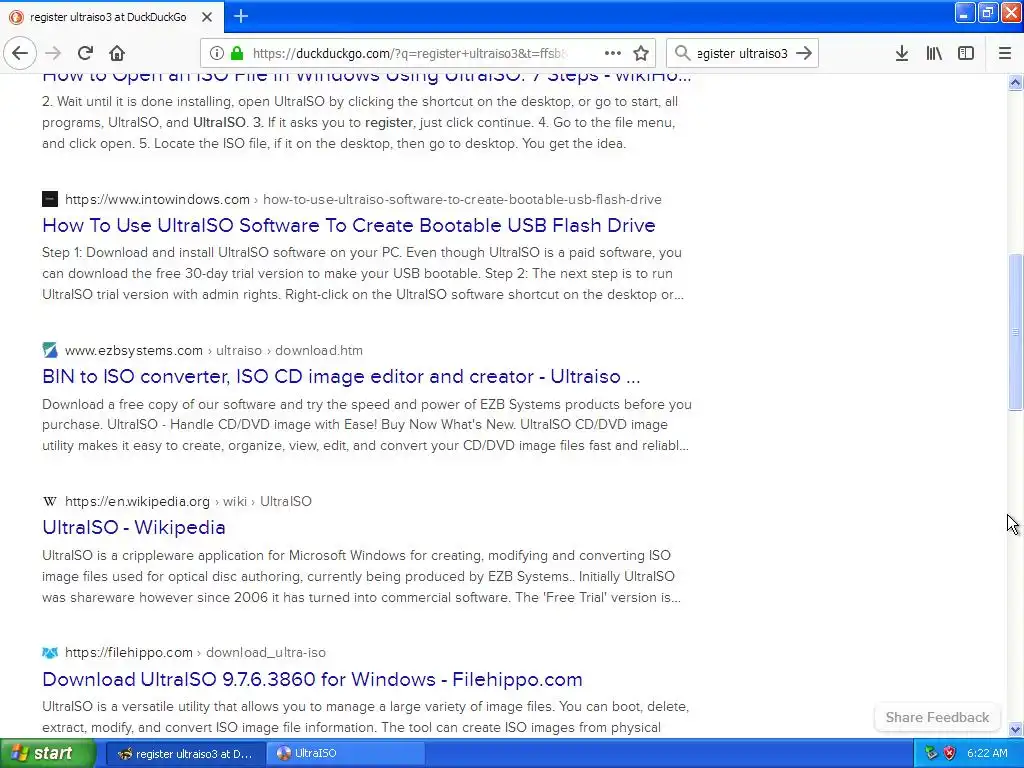This screenshot has width=1024, height=768.
Task: Go back to the previous page
Action: [x=20, y=53]
